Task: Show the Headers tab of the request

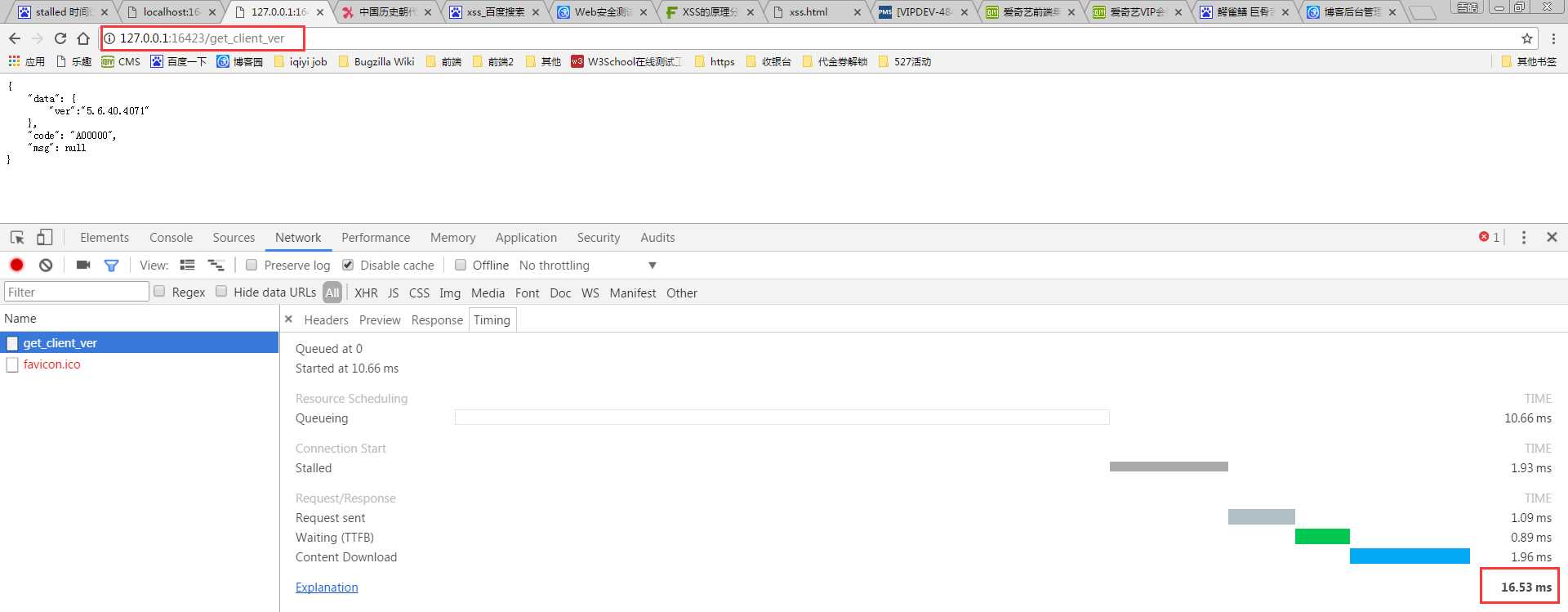Action: [x=326, y=320]
